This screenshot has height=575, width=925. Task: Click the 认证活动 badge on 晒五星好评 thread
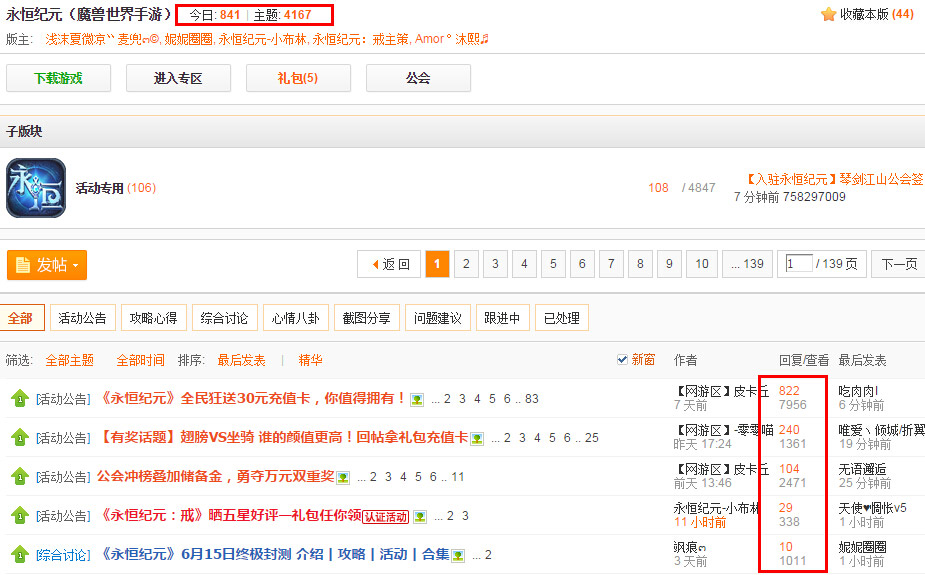386,517
